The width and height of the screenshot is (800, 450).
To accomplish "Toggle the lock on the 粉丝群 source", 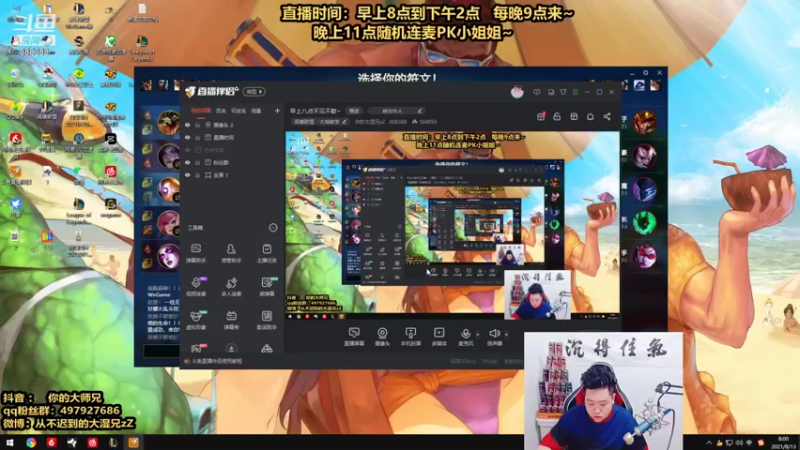I will tap(197, 162).
